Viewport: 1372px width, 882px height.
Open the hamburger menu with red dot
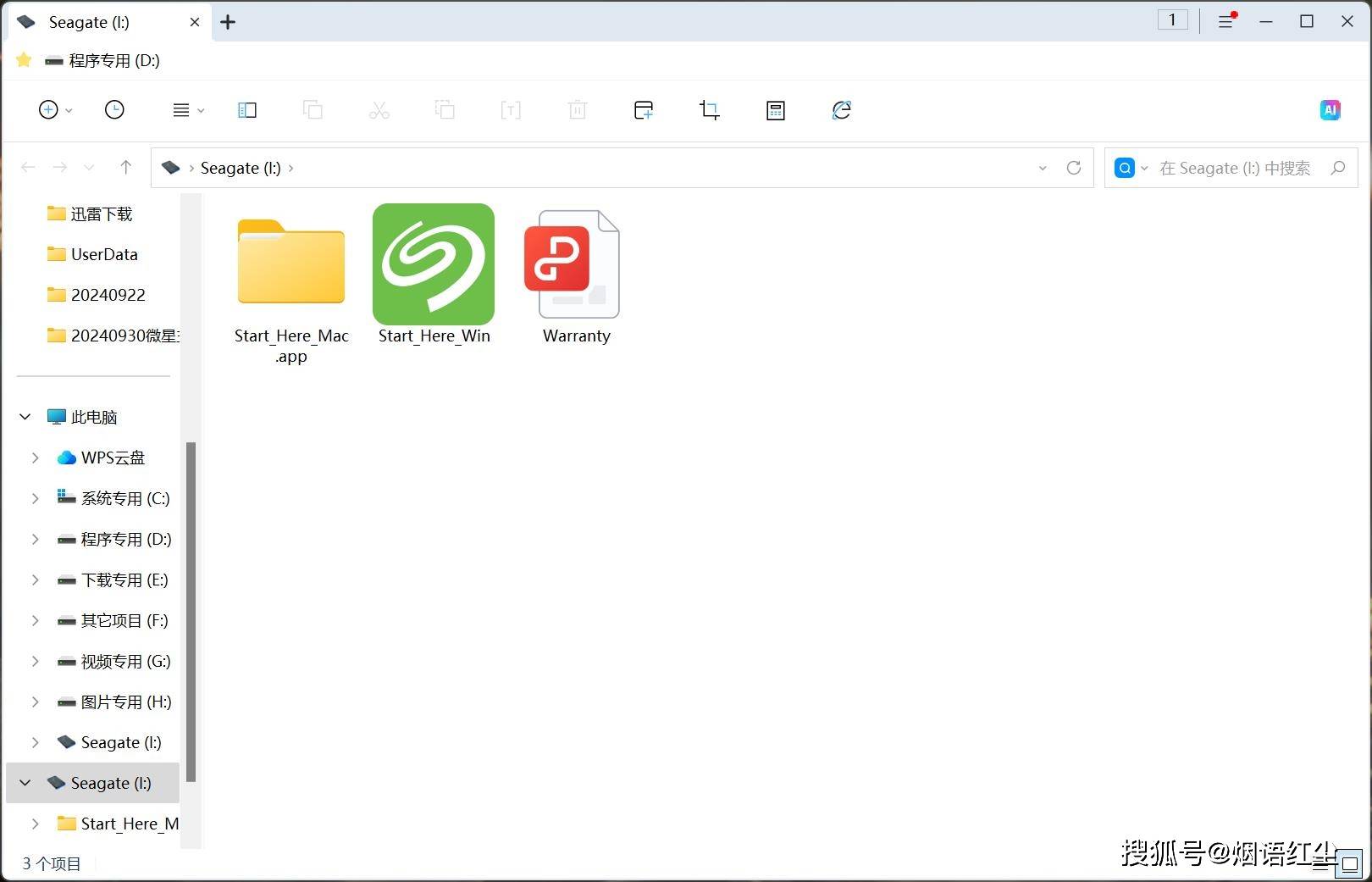1227,21
